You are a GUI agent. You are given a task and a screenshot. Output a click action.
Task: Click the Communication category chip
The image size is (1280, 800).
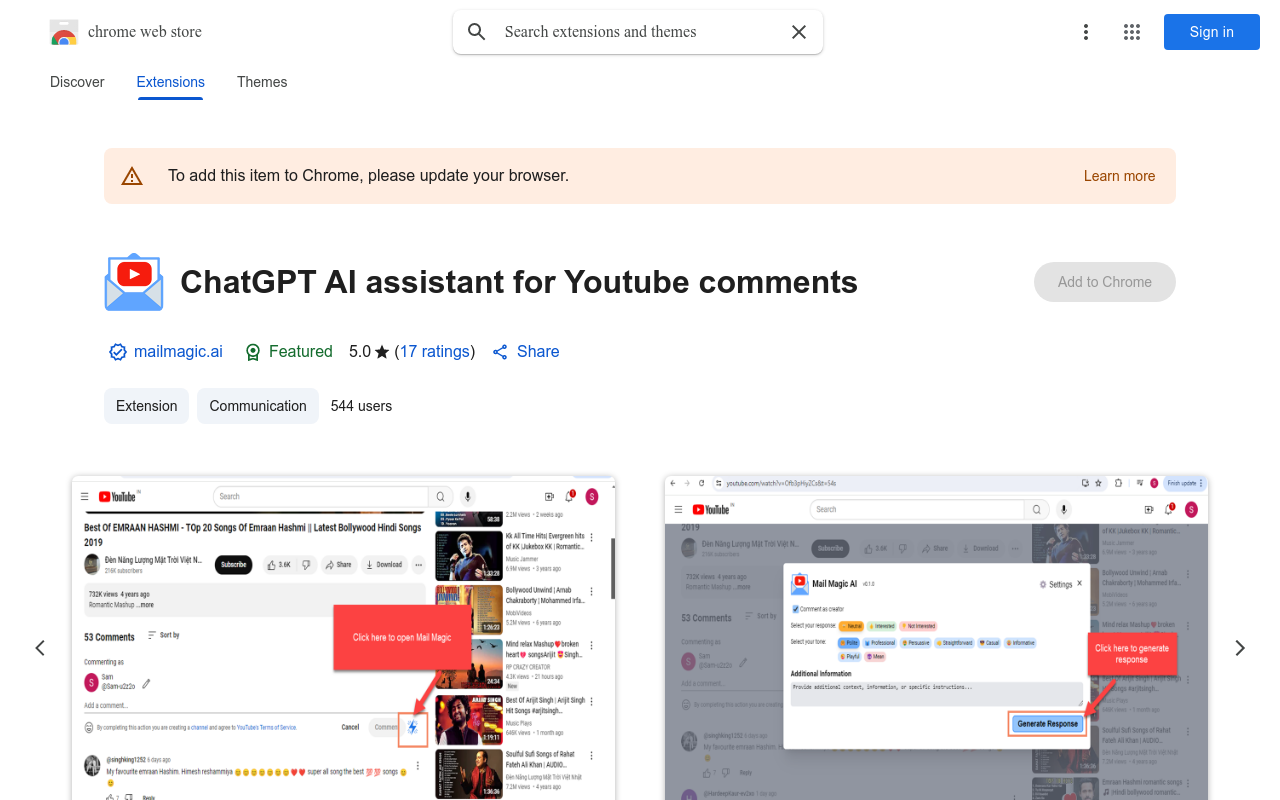point(258,406)
